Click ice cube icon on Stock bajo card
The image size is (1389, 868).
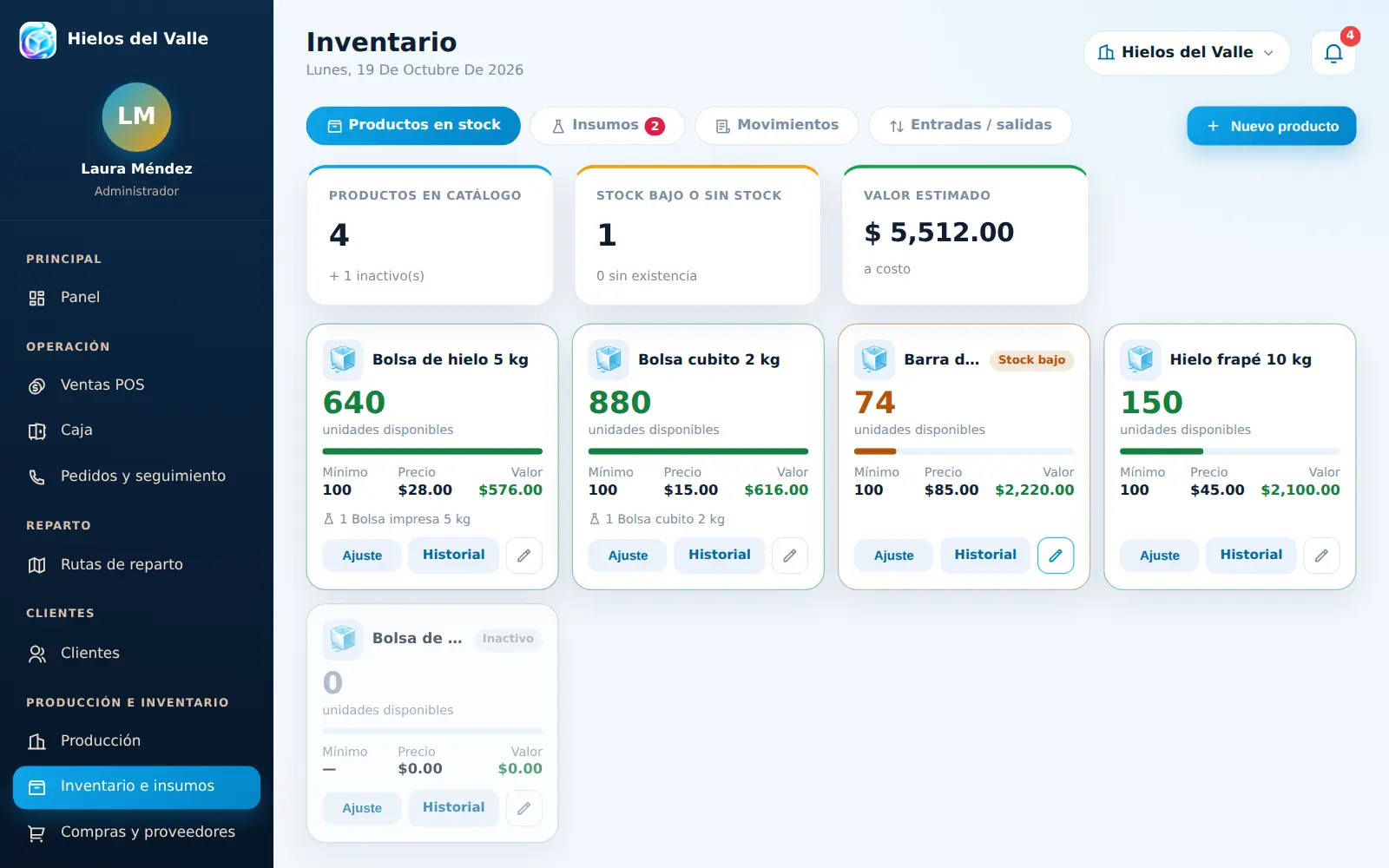point(874,359)
